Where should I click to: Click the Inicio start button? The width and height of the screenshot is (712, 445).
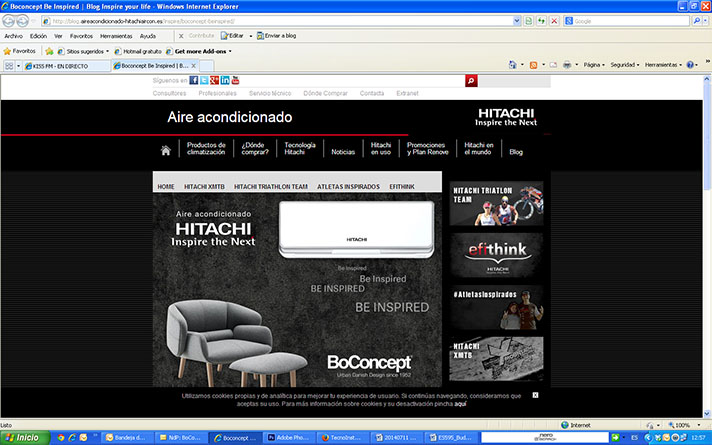[x=25, y=438]
